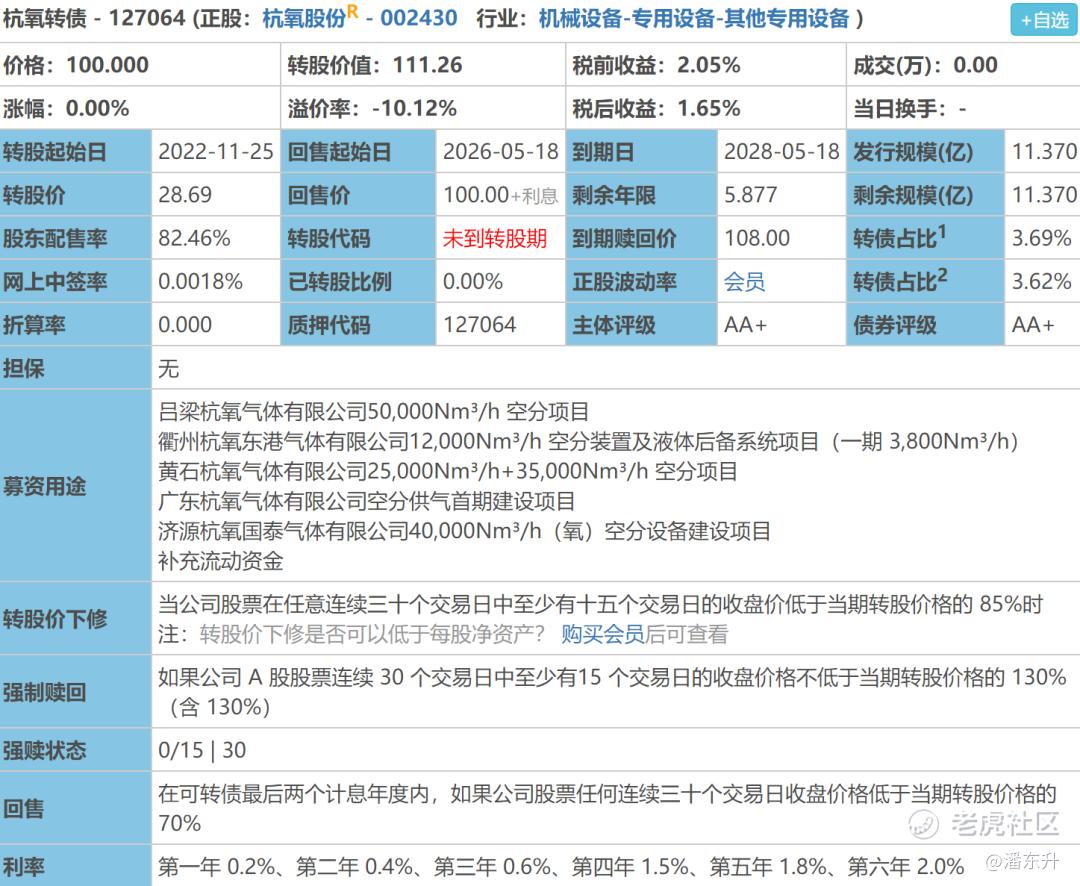Click the +自选 button
This screenshot has width=1080, height=886.
tap(1044, 20)
